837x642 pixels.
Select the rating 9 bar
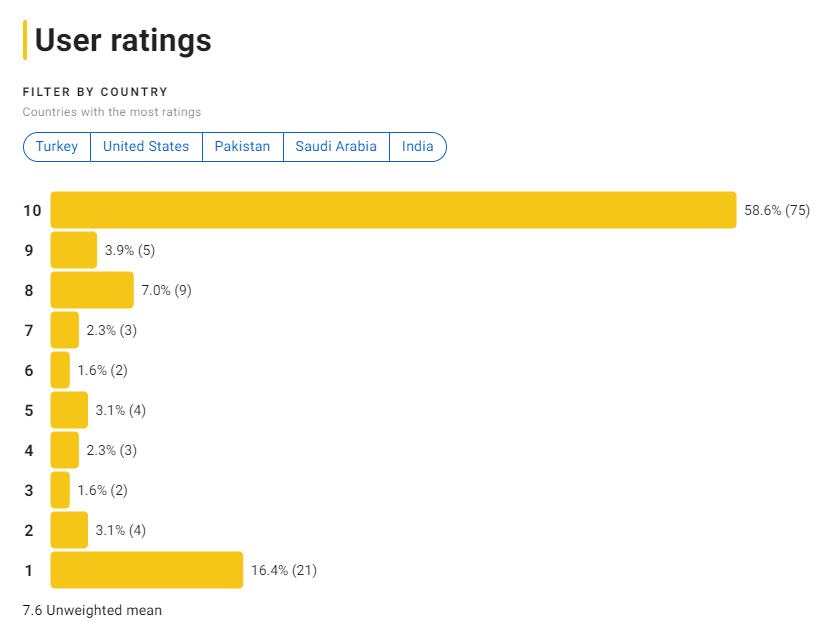74,250
